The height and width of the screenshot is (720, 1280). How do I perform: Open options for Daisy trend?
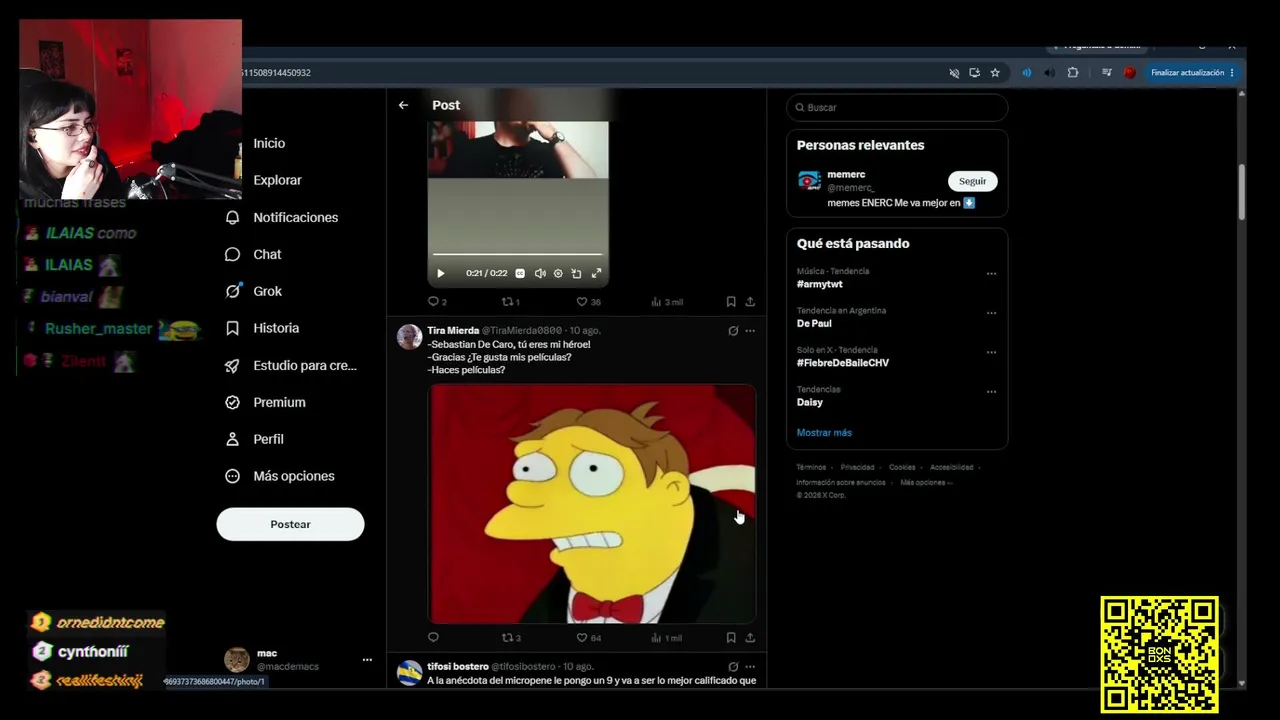991,391
